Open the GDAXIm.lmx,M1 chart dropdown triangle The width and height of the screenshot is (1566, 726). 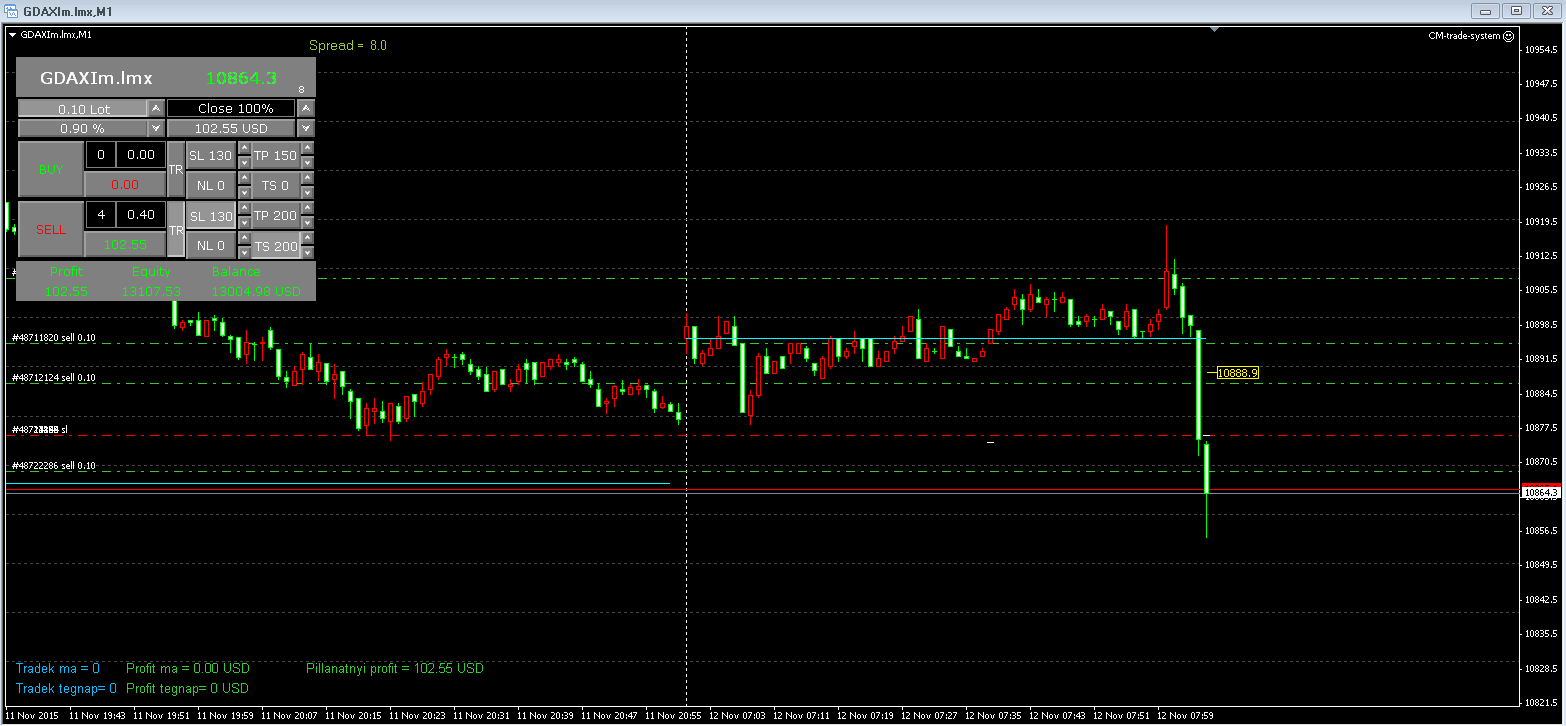coord(12,35)
